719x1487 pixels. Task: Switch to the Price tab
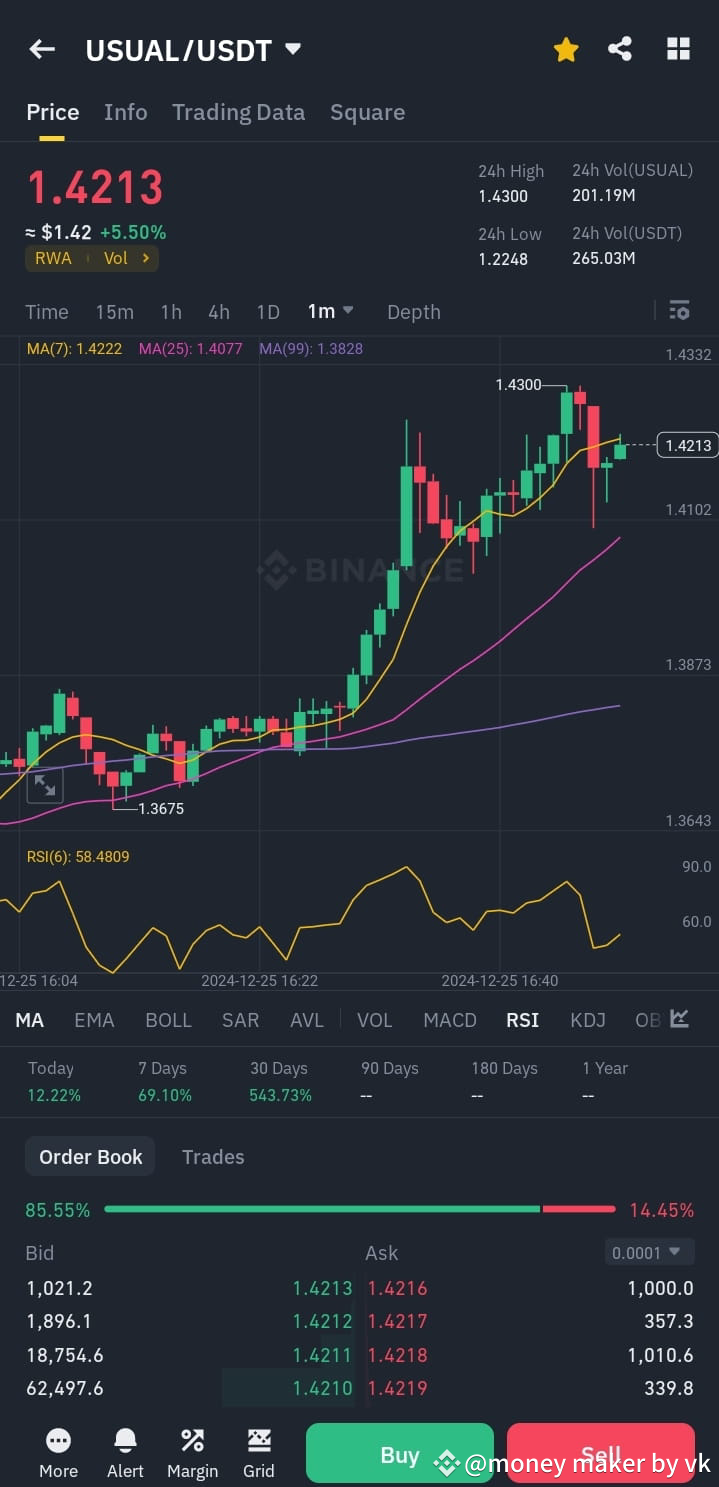pos(53,112)
